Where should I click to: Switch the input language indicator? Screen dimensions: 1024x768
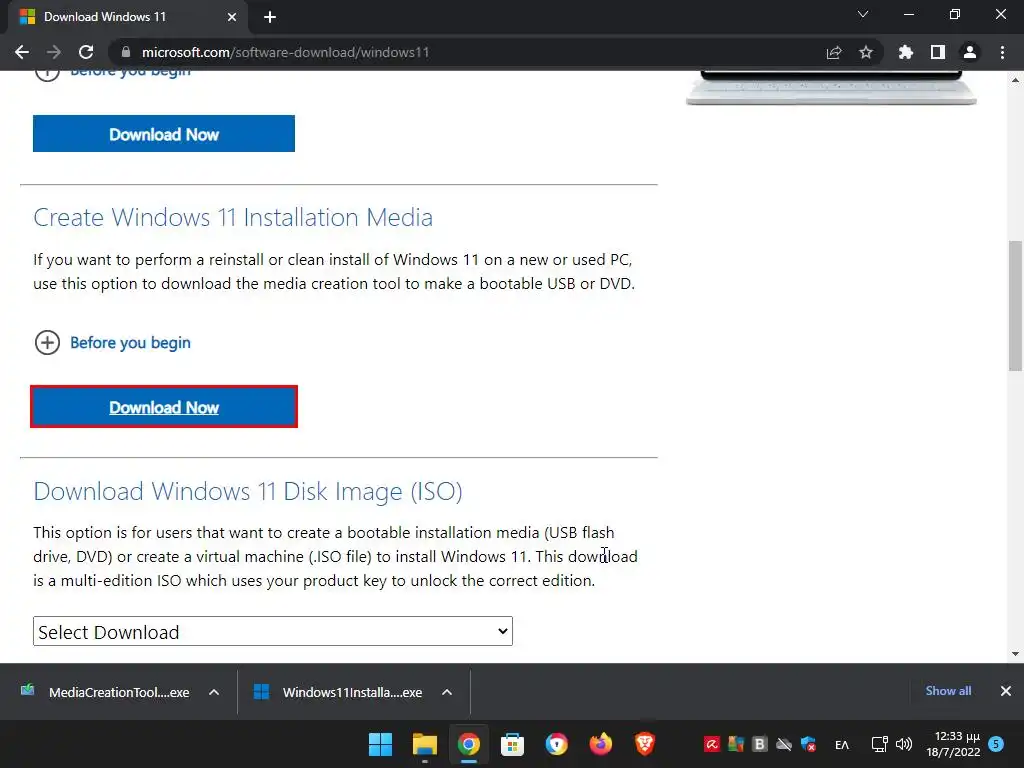pyautogui.click(x=842, y=744)
